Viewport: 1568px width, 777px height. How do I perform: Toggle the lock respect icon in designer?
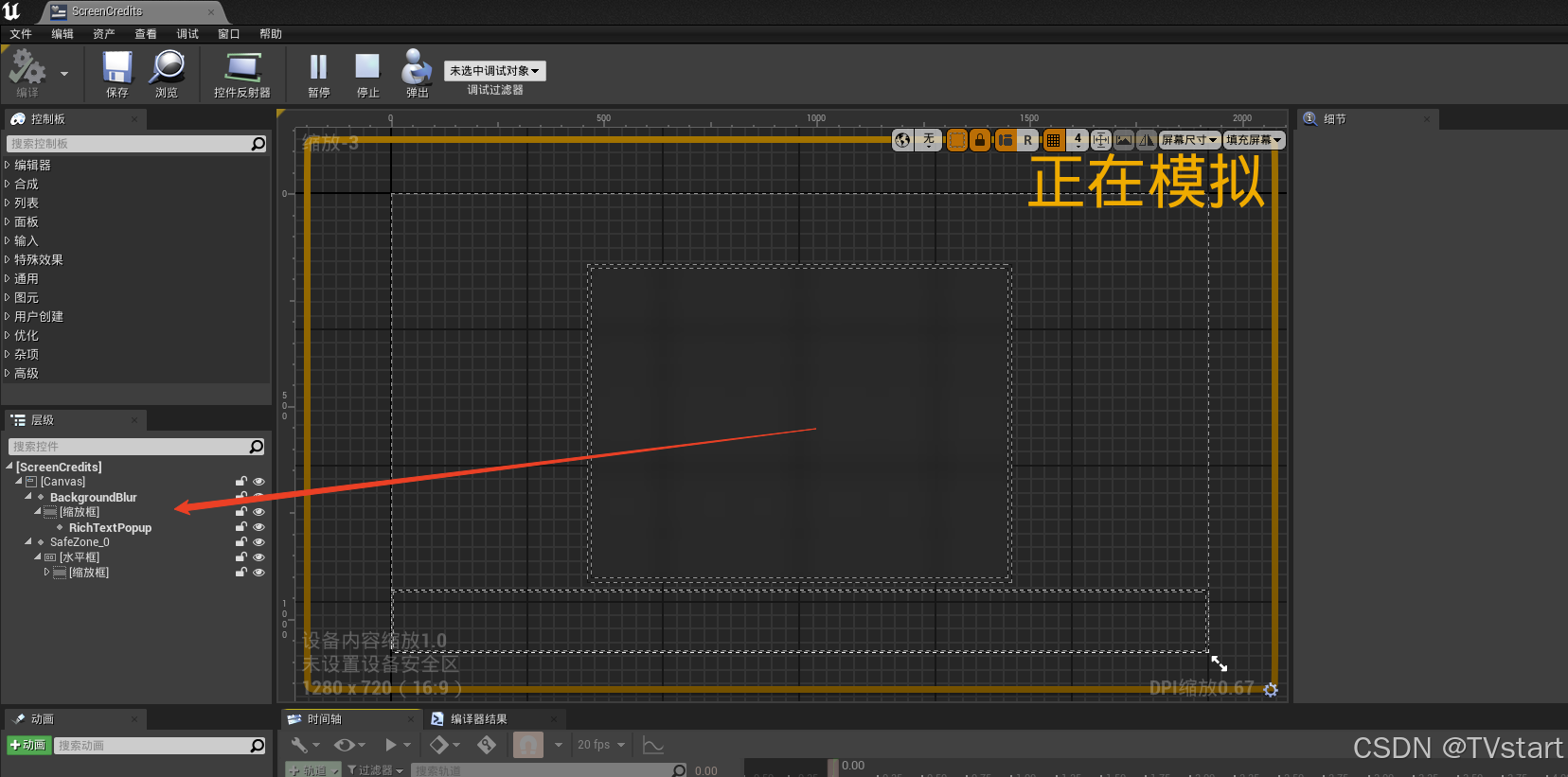pos(980,140)
